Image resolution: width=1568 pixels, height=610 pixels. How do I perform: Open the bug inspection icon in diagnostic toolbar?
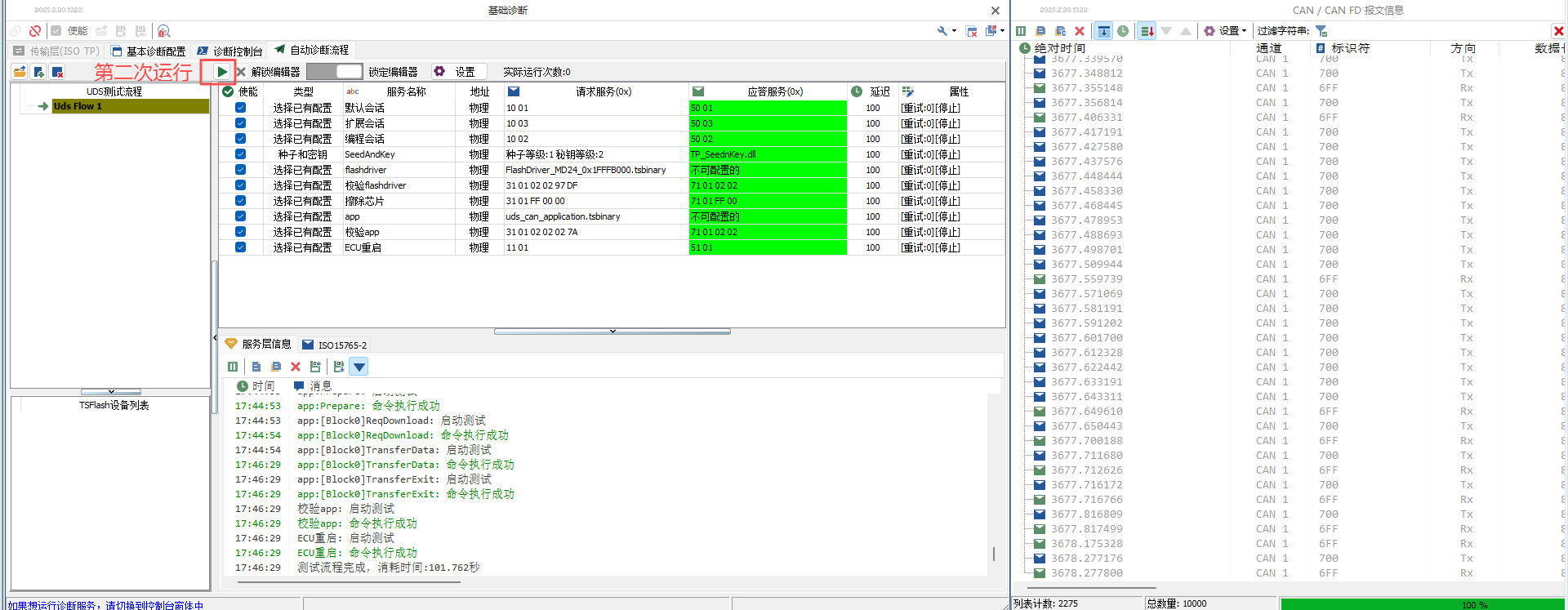[x=163, y=31]
